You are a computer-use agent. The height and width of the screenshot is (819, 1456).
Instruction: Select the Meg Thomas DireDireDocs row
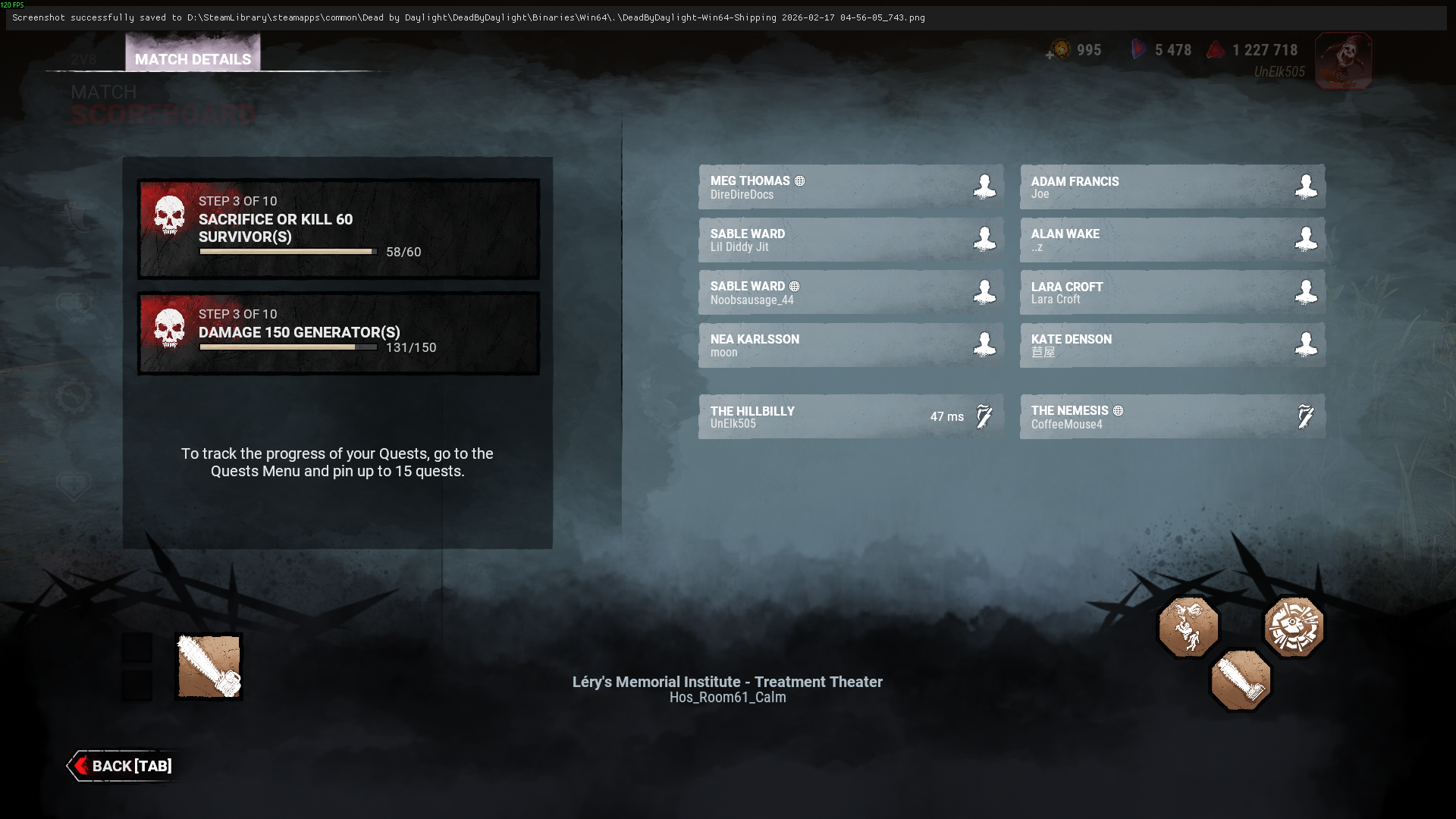pyautogui.click(x=851, y=187)
